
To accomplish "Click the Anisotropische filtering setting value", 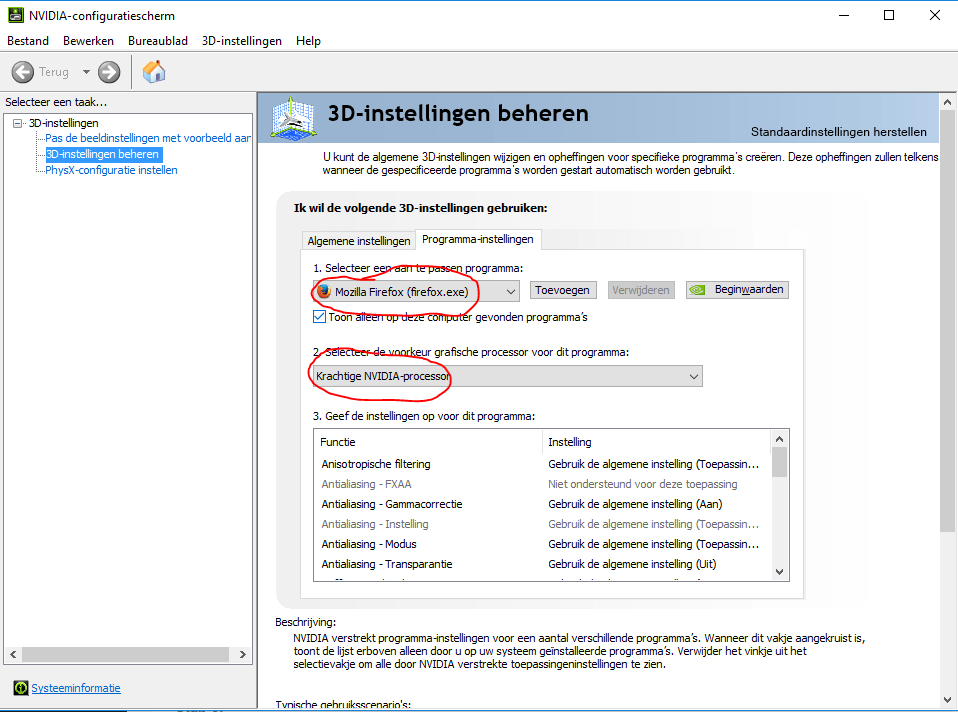I will [x=654, y=464].
